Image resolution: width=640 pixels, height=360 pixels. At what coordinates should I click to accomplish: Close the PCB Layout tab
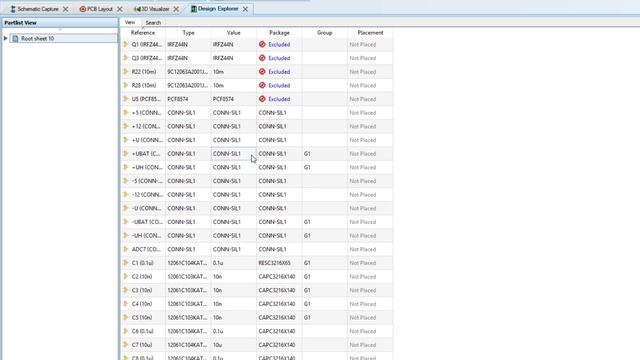[120, 9]
